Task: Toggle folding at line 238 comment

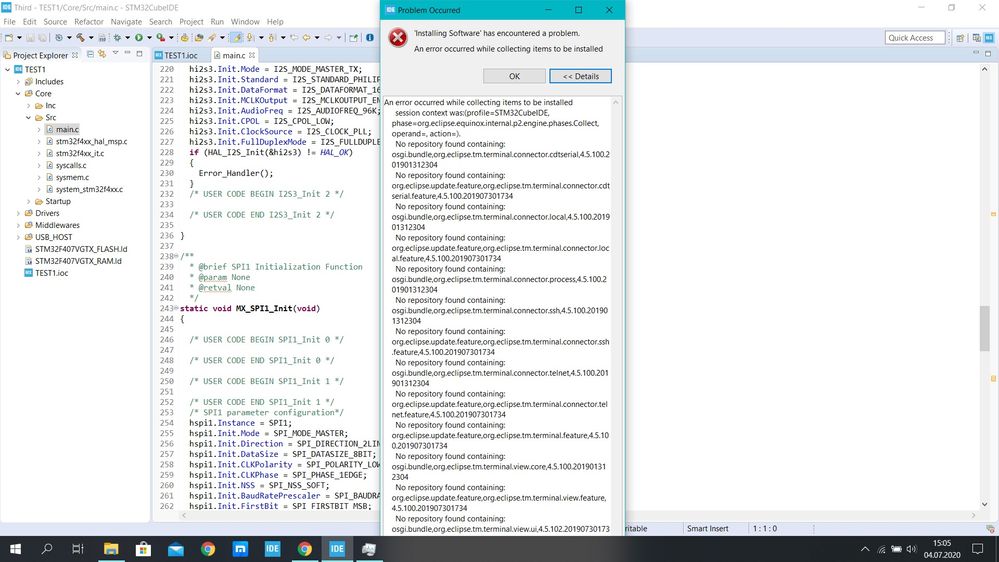Action: coord(178,257)
